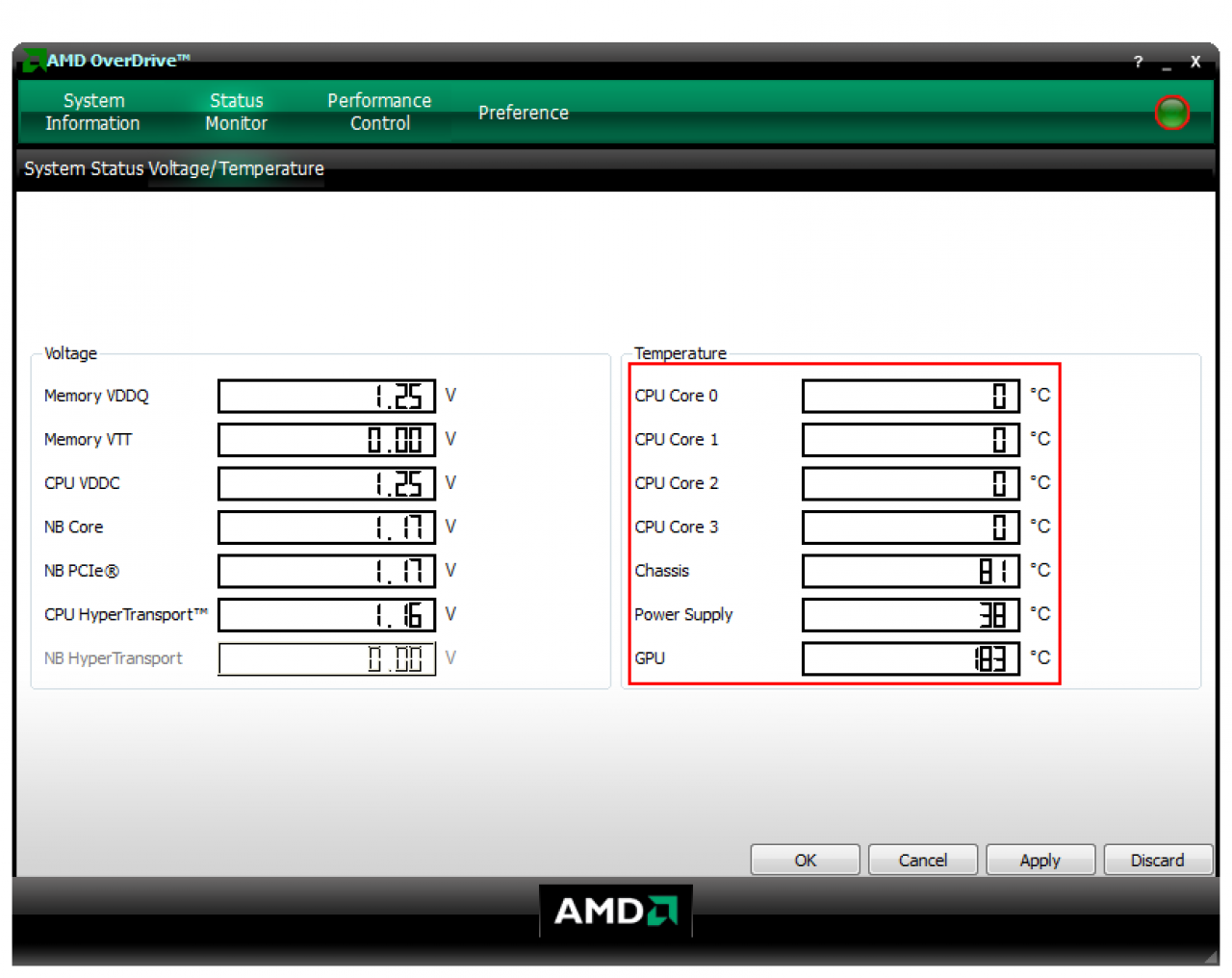Select the Power Supply temperature readout
This screenshot has height=978, width=1232.
pyautogui.click(x=911, y=615)
